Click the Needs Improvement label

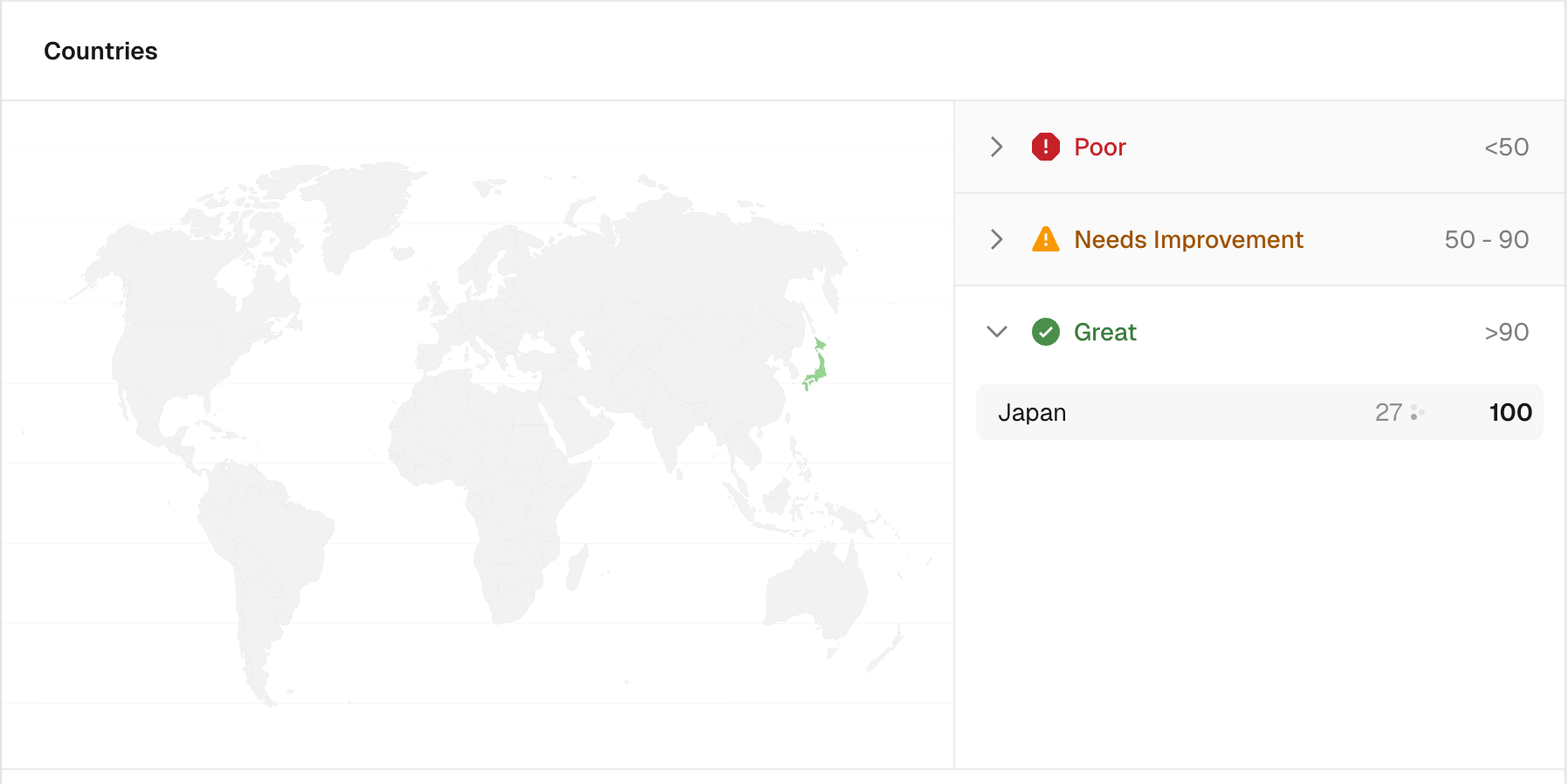pyautogui.click(x=1188, y=239)
